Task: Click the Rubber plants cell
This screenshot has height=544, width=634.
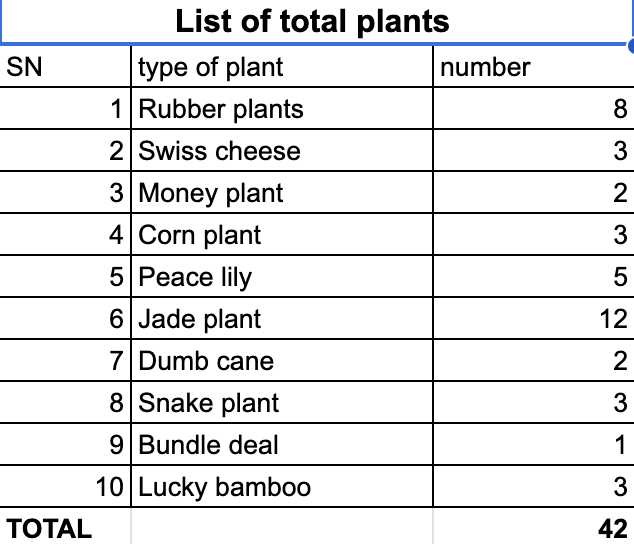Action: point(282,108)
